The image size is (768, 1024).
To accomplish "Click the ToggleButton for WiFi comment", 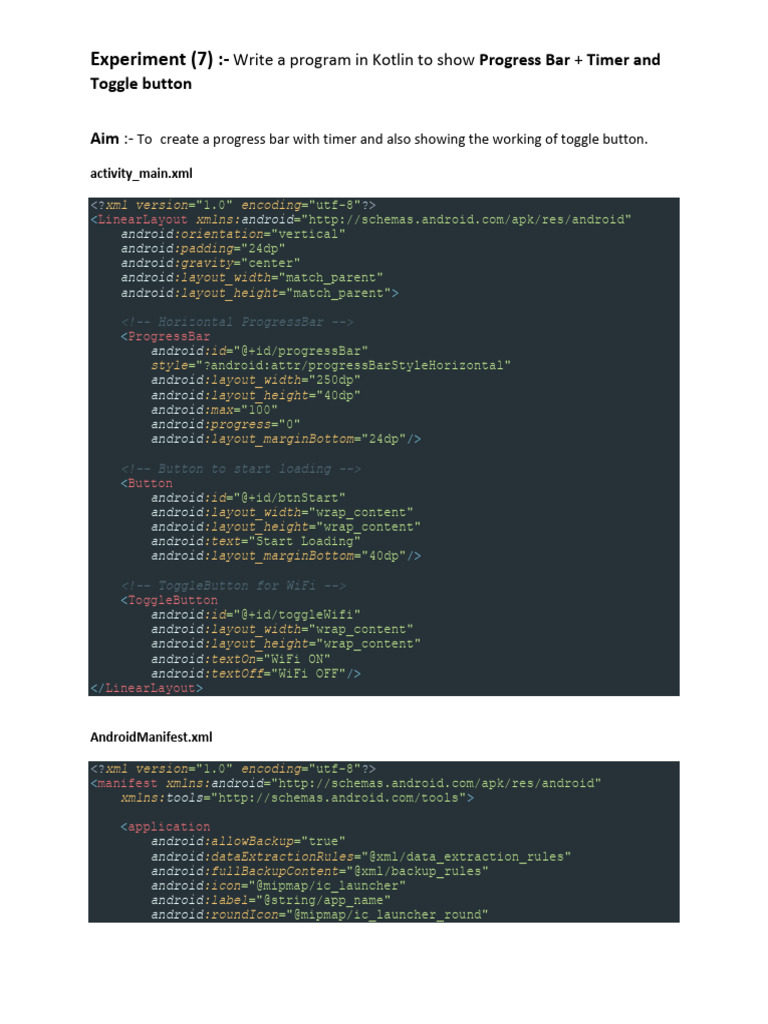I will coord(233,586).
